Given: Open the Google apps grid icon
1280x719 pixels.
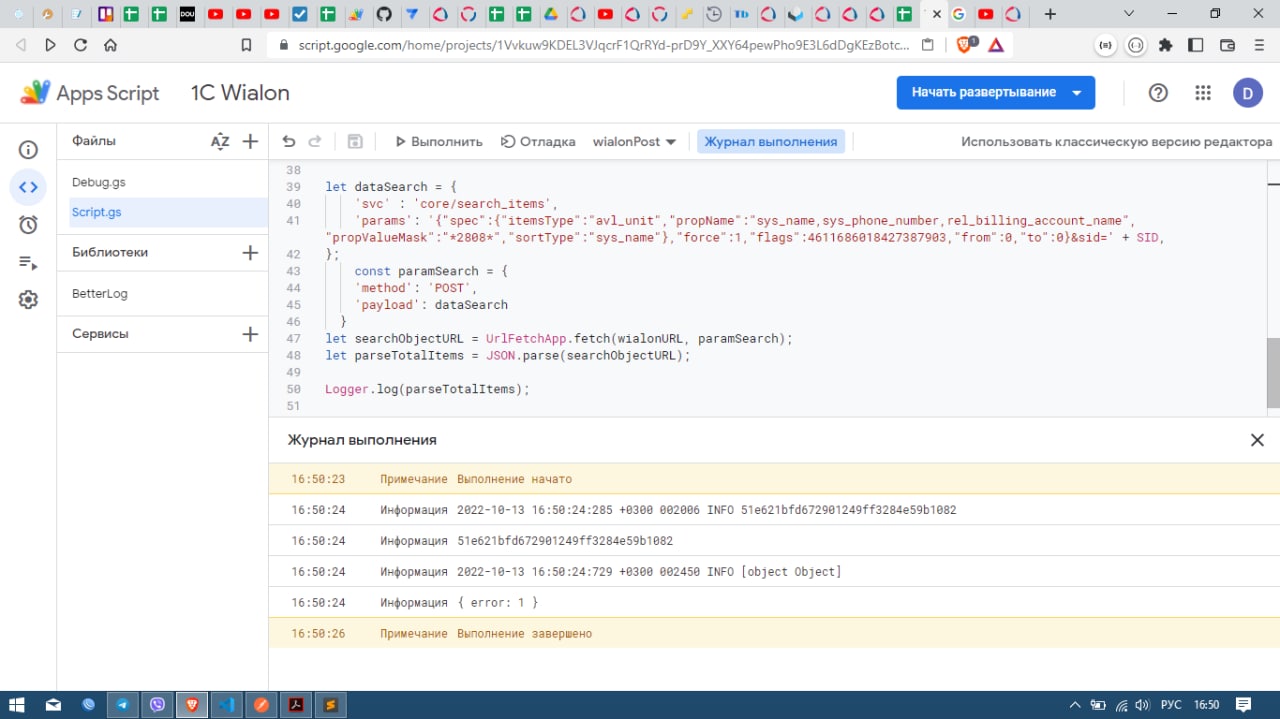Looking at the screenshot, I should tap(1203, 93).
